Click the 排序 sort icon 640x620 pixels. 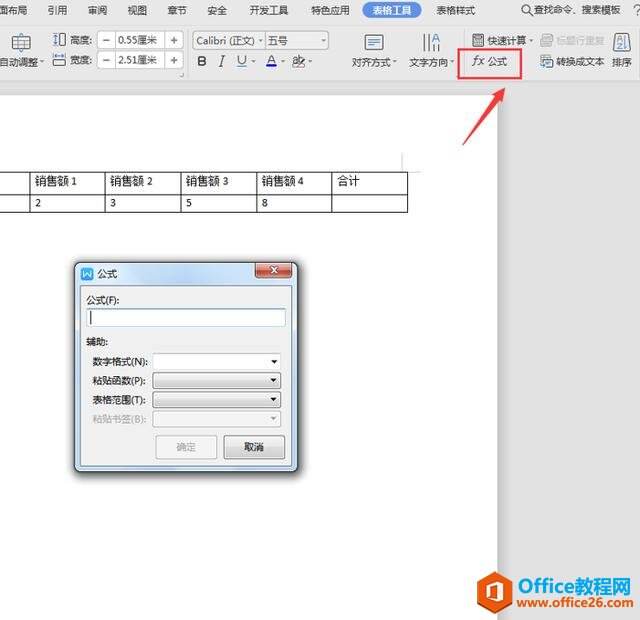click(621, 50)
